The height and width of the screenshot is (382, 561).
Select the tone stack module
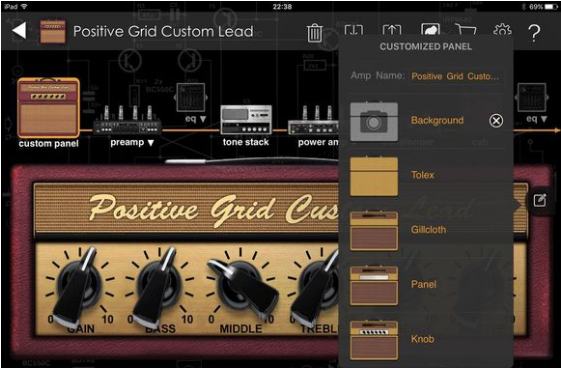point(246,126)
